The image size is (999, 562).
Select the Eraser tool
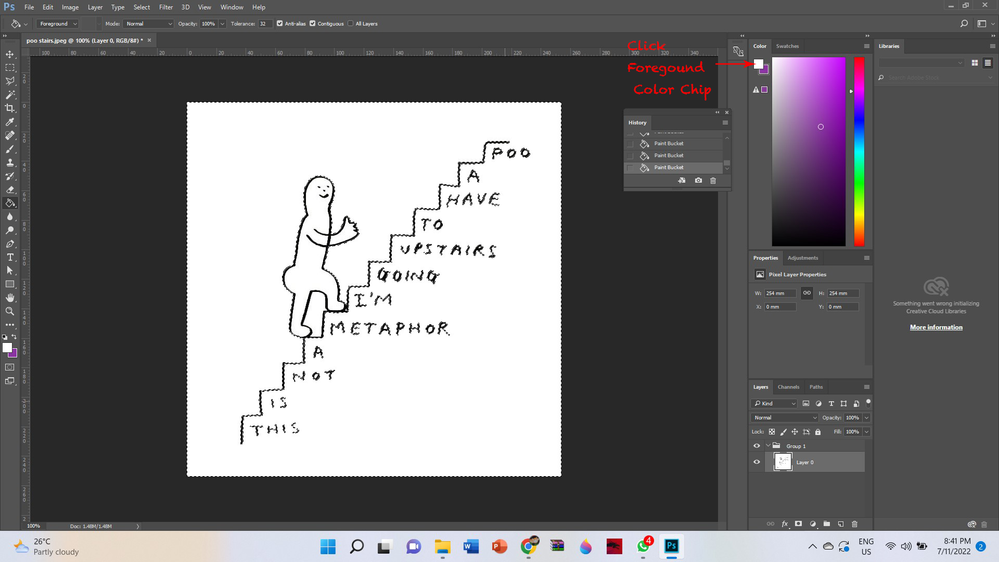click(x=10, y=190)
